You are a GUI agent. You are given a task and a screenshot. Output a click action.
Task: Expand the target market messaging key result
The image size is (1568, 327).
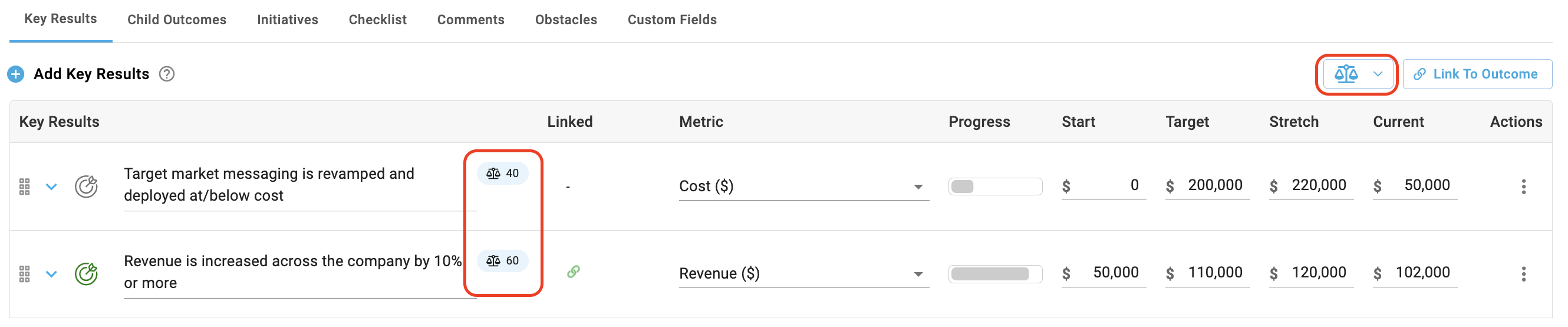coord(52,187)
